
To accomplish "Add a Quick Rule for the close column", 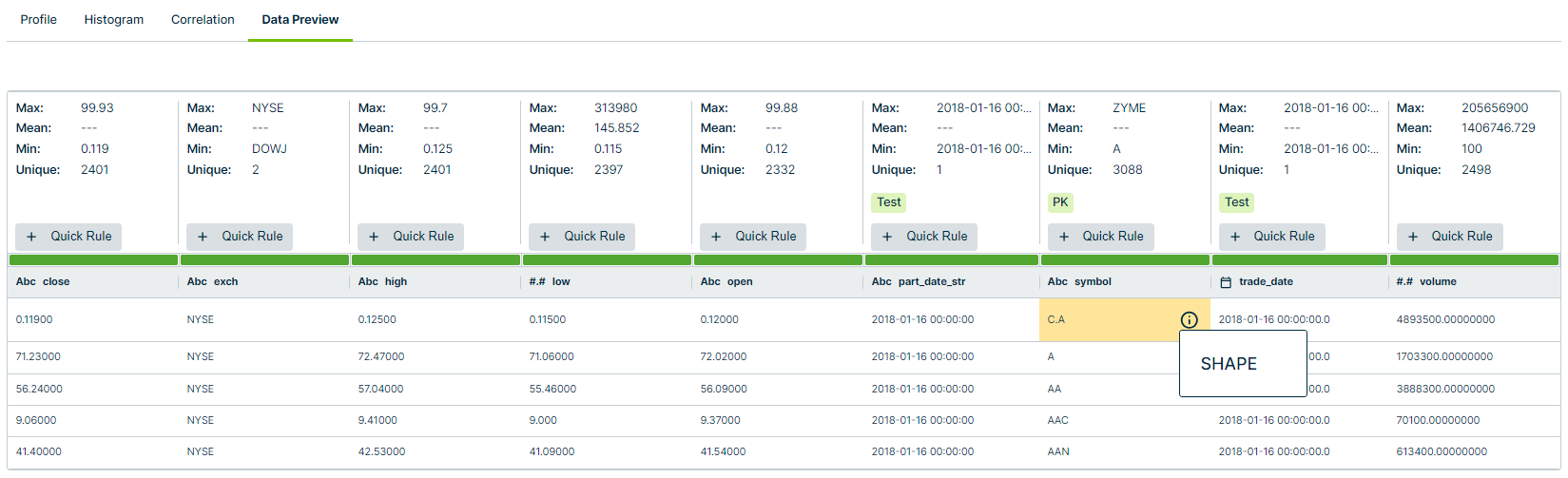I will tap(69, 237).
